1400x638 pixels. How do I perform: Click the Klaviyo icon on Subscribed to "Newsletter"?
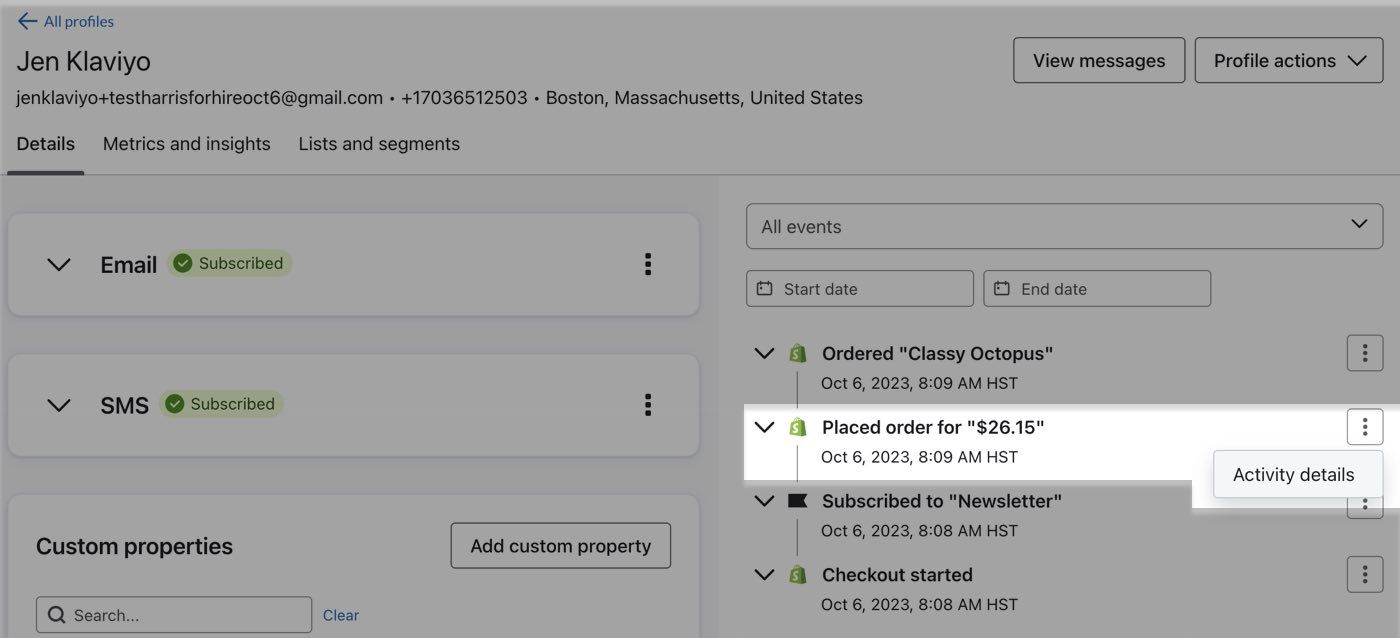[797, 500]
